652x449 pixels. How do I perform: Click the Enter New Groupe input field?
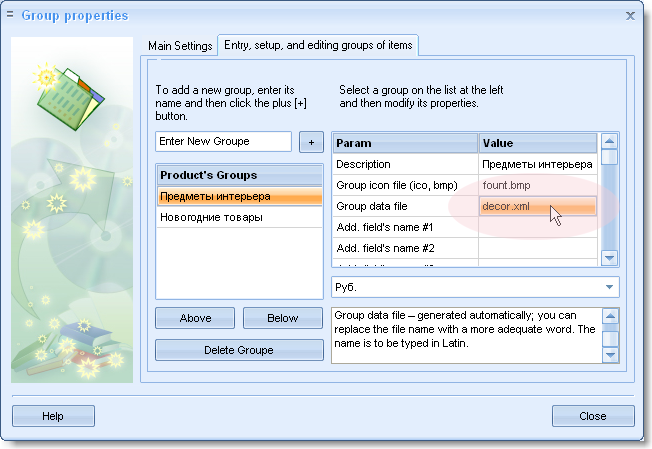click(x=224, y=141)
